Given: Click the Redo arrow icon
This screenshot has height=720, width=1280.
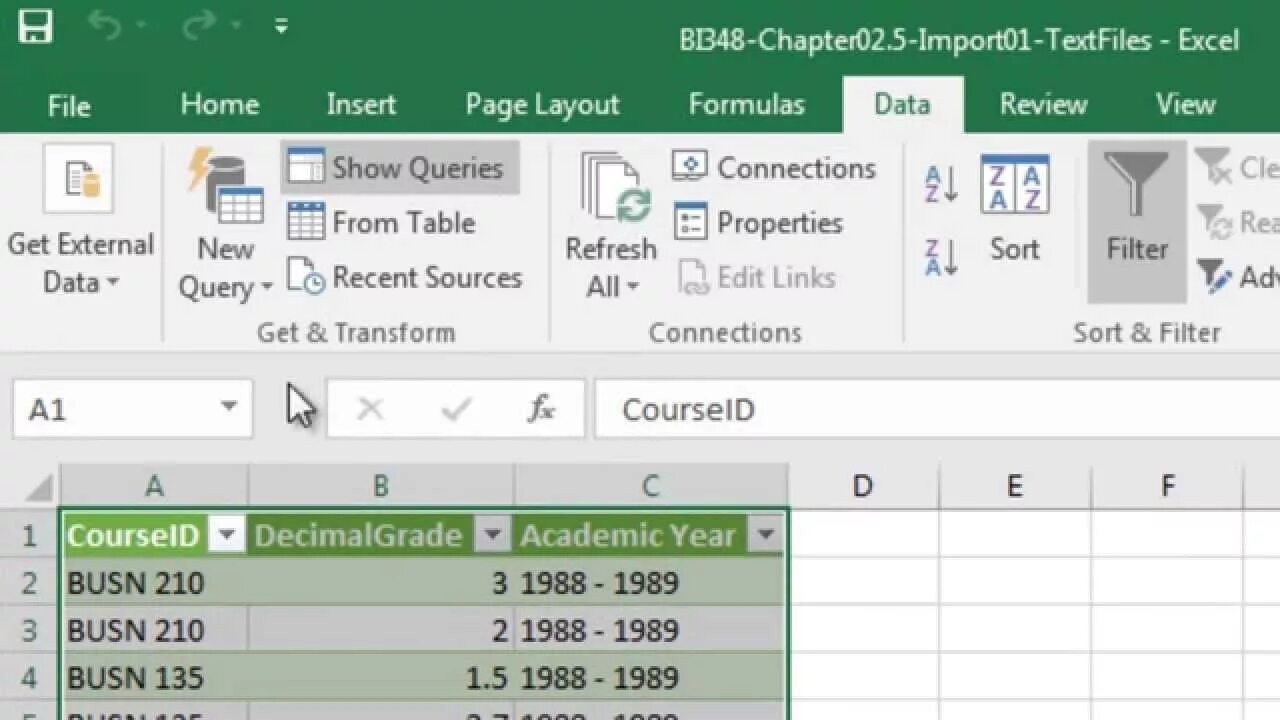Looking at the screenshot, I should pyautogui.click(x=201, y=25).
